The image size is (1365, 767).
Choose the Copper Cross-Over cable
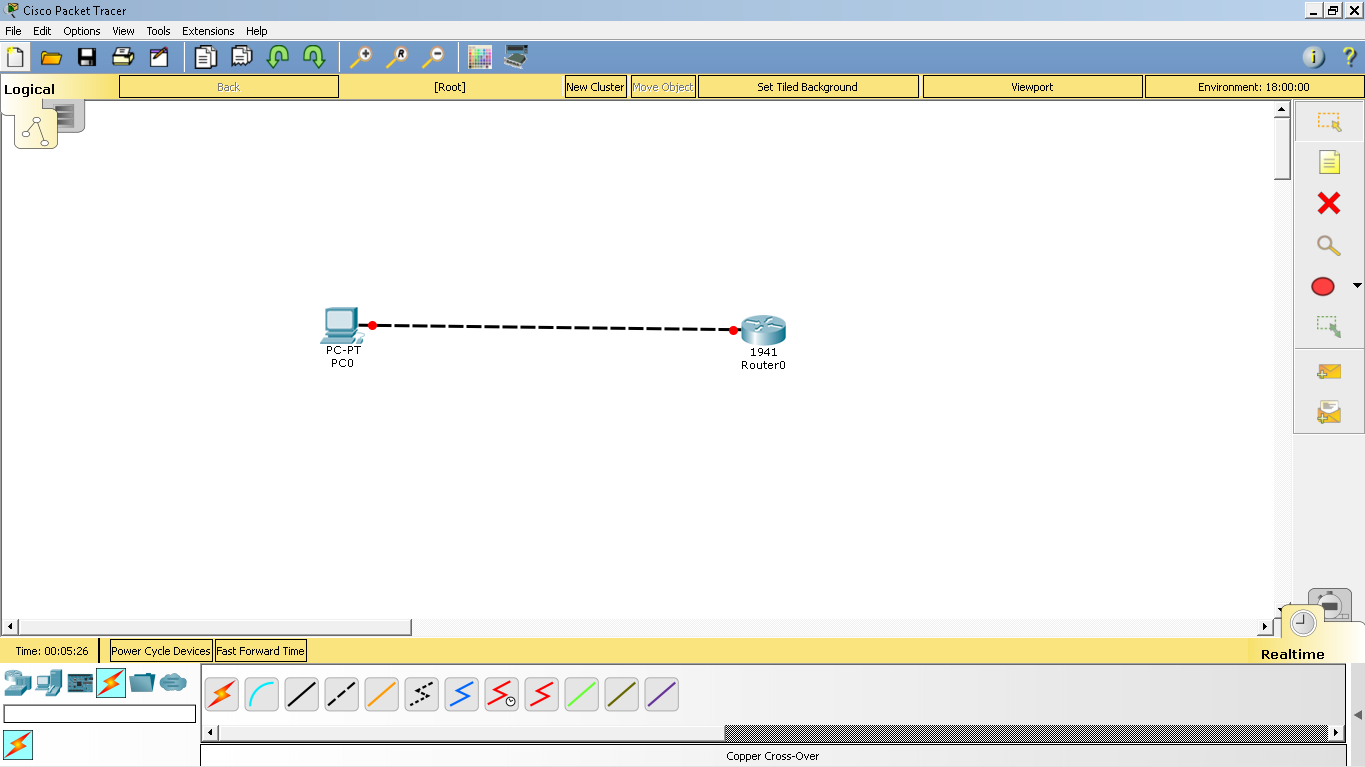[x=341, y=694]
